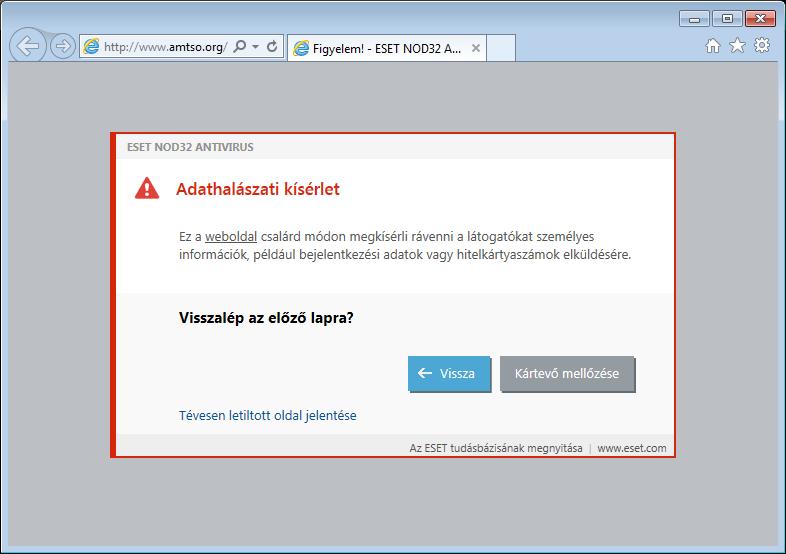Go back with the browser back arrow
Image resolution: width=786 pixels, height=554 pixels.
click(28, 46)
